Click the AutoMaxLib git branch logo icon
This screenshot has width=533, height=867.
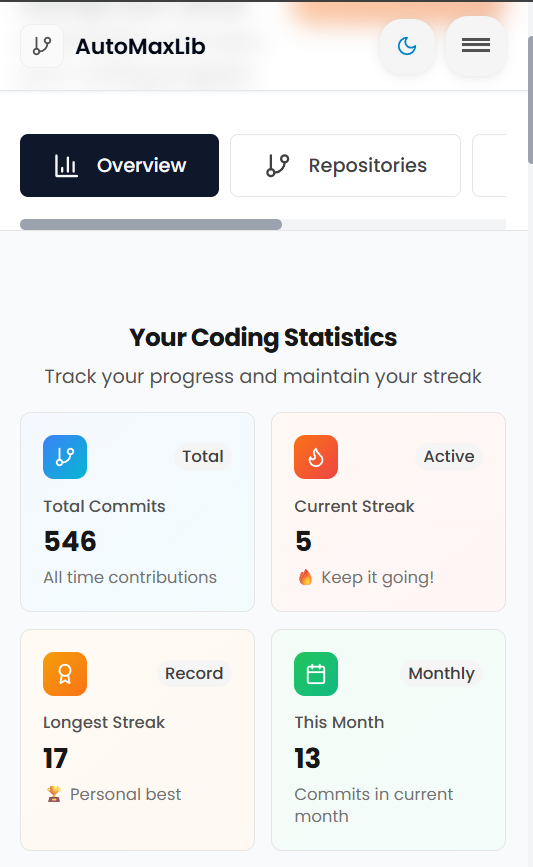point(42,46)
